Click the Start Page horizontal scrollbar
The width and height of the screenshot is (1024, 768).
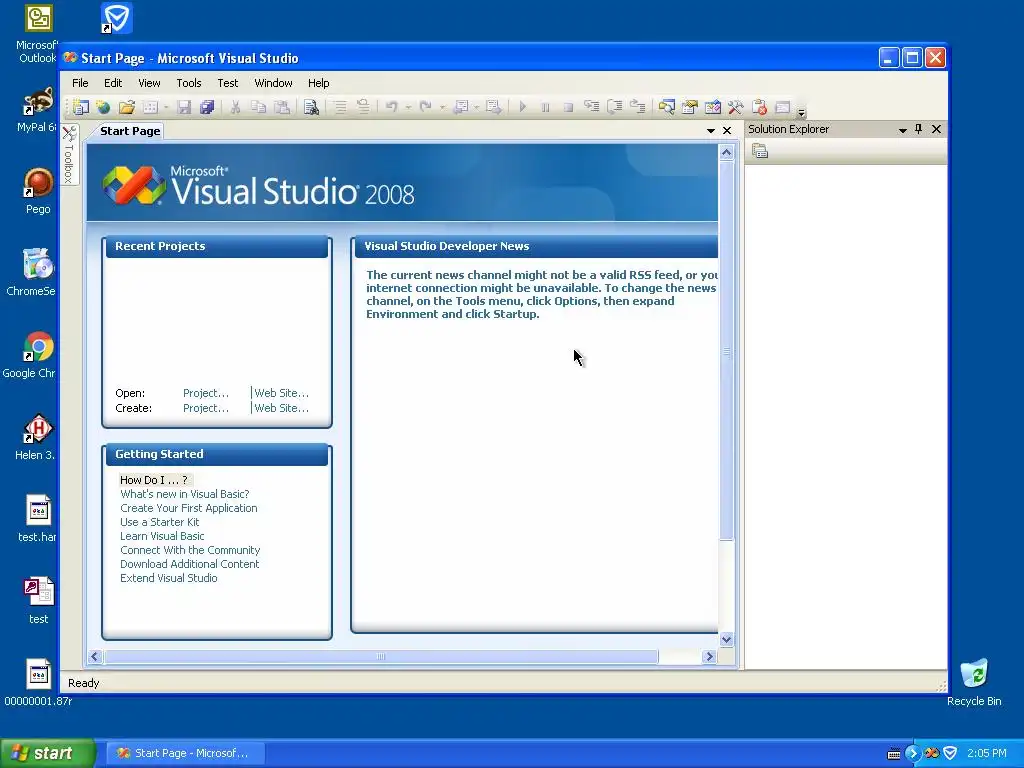pyautogui.click(x=381, y=656)
